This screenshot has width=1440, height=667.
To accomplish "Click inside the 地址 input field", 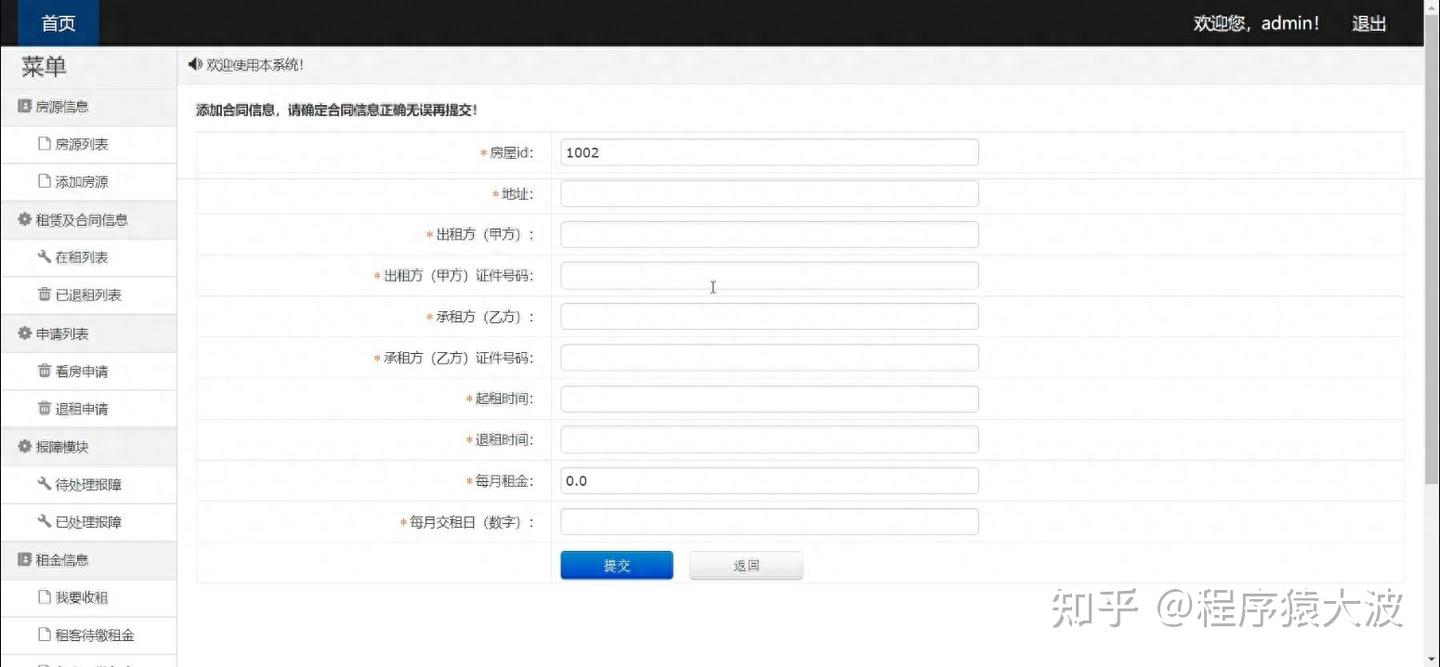I will 768,193.
